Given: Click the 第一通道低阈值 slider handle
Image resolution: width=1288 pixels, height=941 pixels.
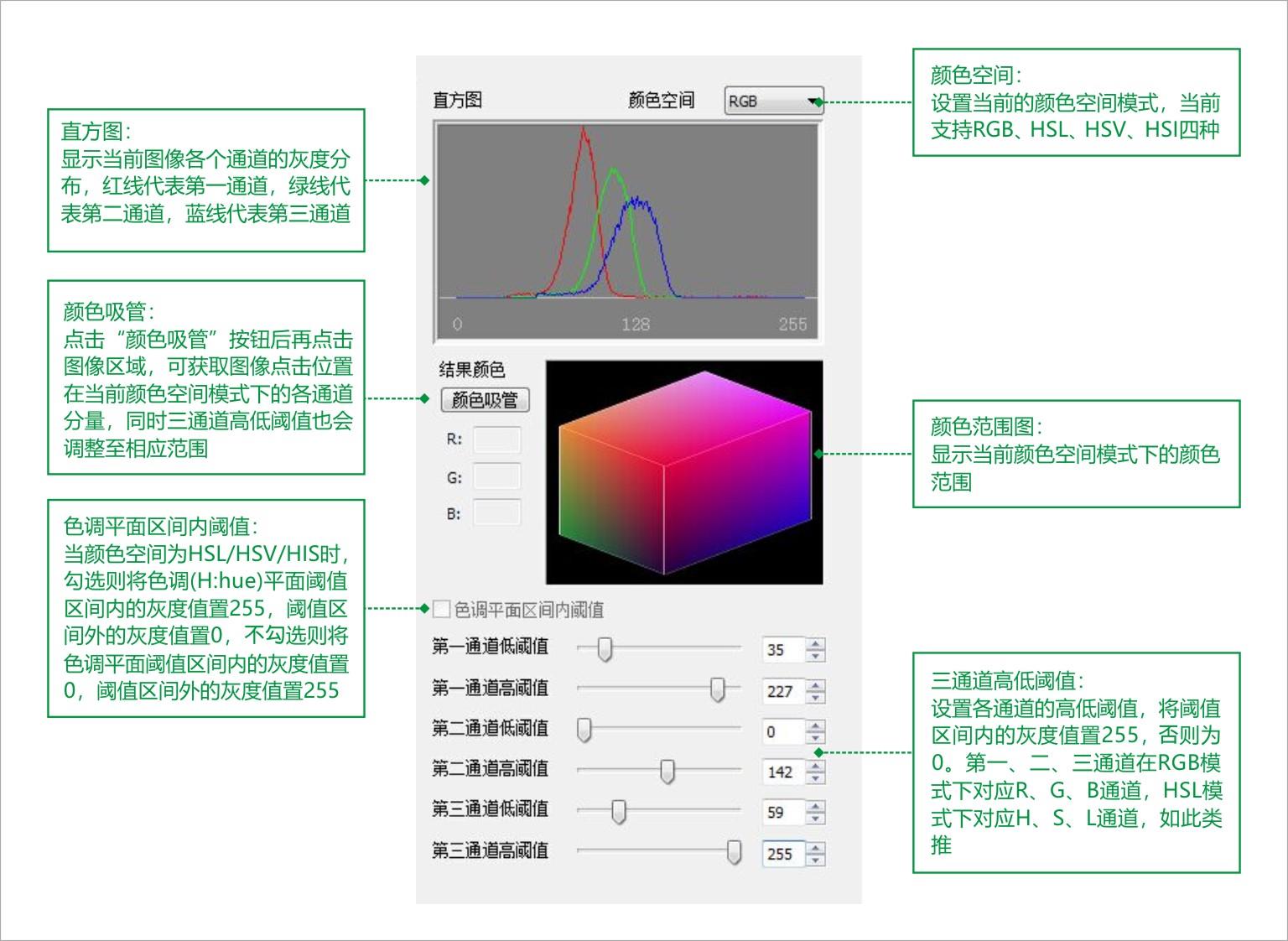Looking at the screenshot, I should (x=605, y=648).
